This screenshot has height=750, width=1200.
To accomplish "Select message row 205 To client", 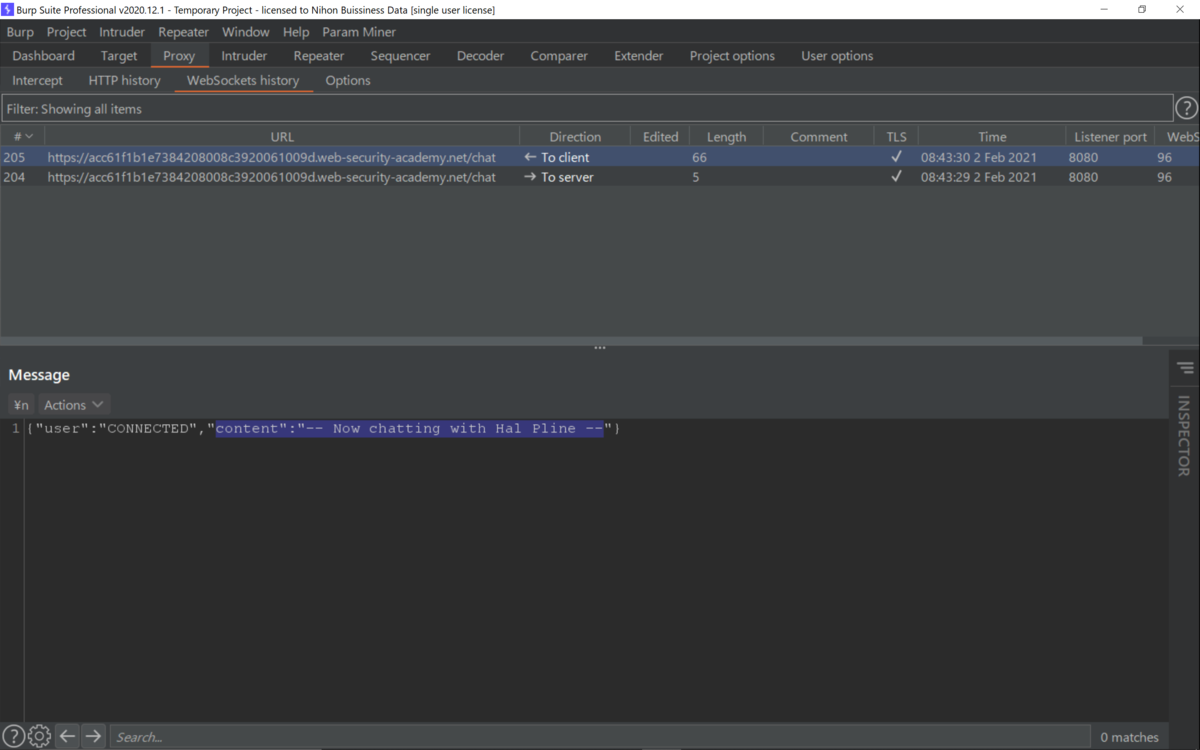I will pos(600,157).
